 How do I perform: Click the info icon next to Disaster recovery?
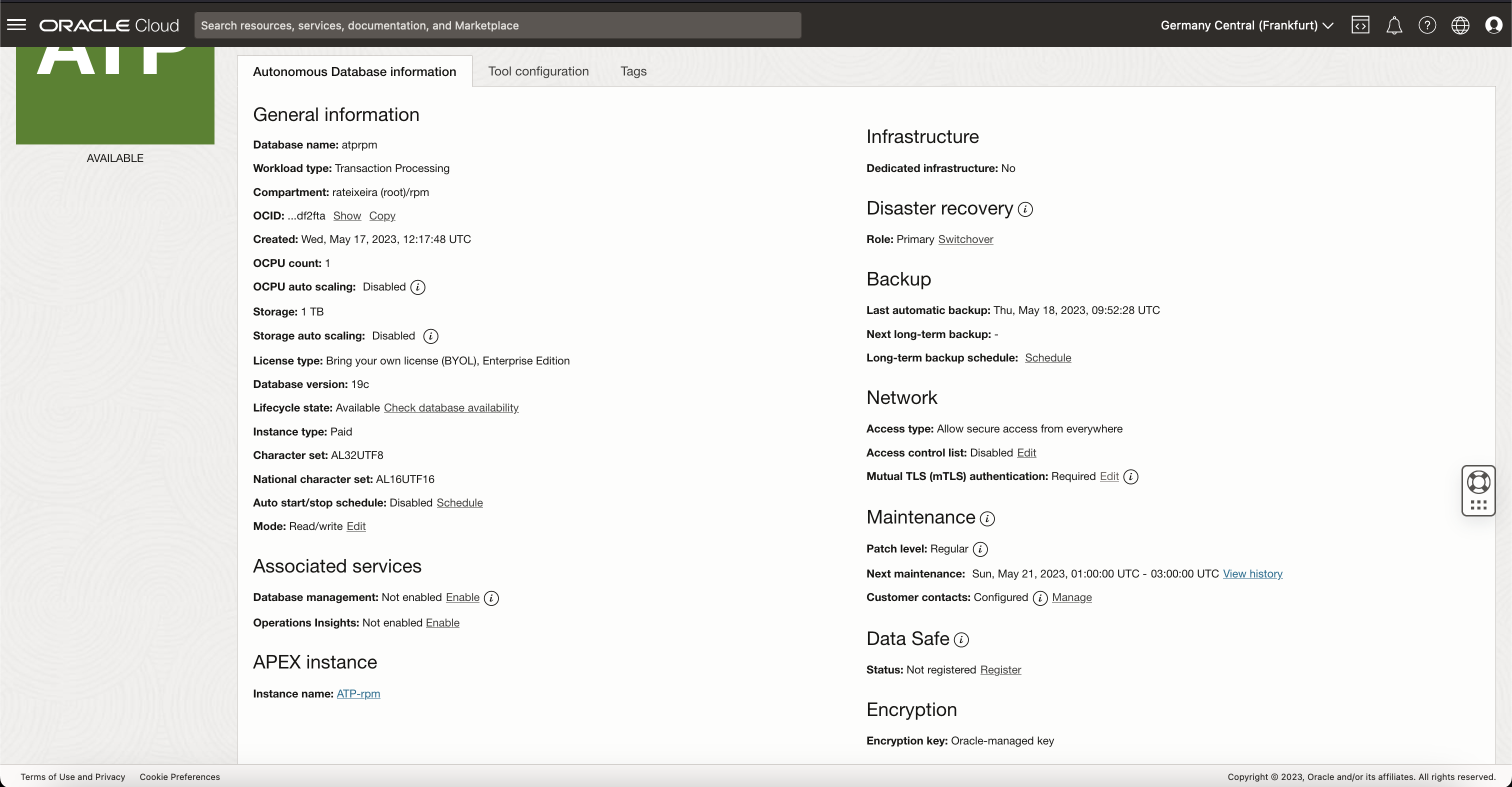pyautogui.click(x=1025, y=209)
